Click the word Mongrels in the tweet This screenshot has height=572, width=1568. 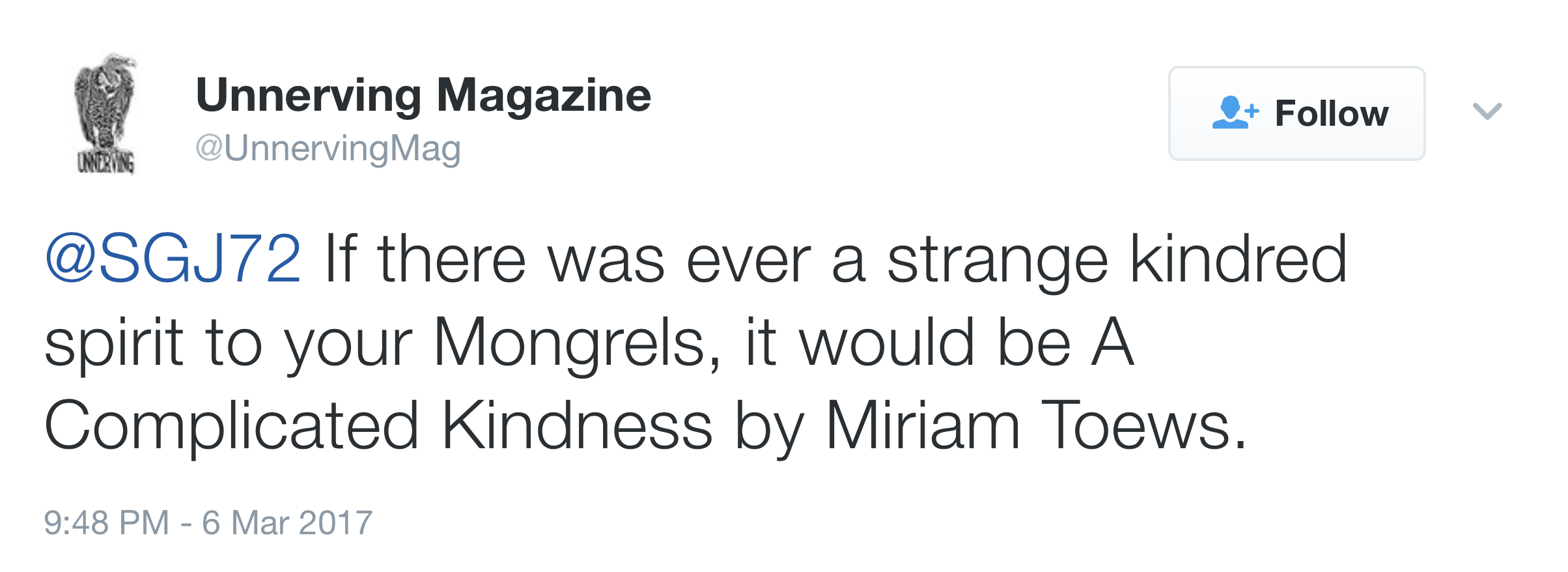tap(577, 343)
